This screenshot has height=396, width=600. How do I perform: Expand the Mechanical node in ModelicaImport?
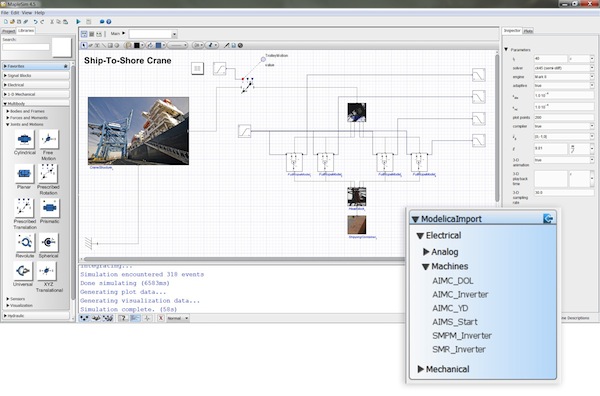pos(421,369)
